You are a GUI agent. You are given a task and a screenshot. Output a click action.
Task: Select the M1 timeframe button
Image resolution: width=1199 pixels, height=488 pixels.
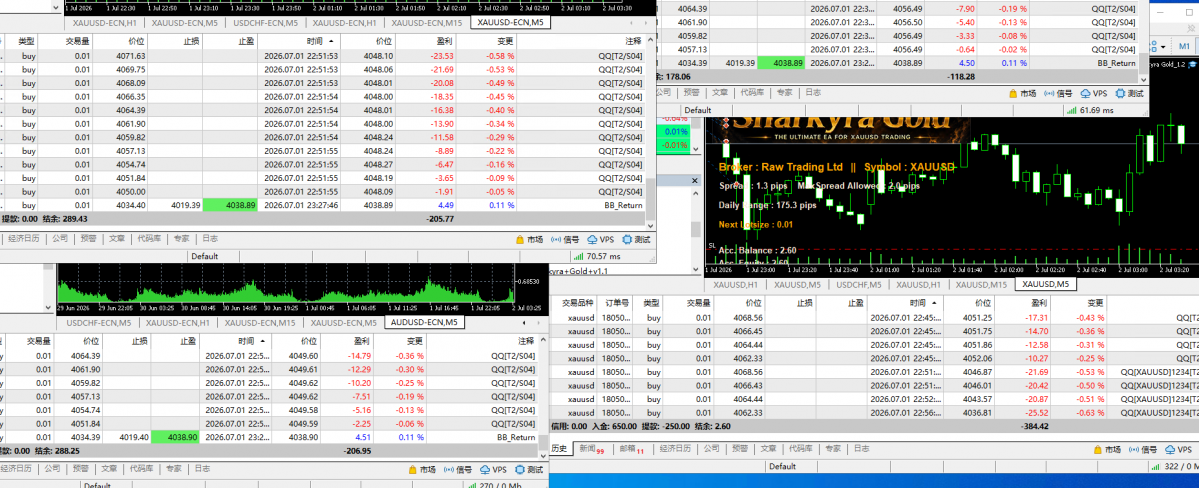1183,46
